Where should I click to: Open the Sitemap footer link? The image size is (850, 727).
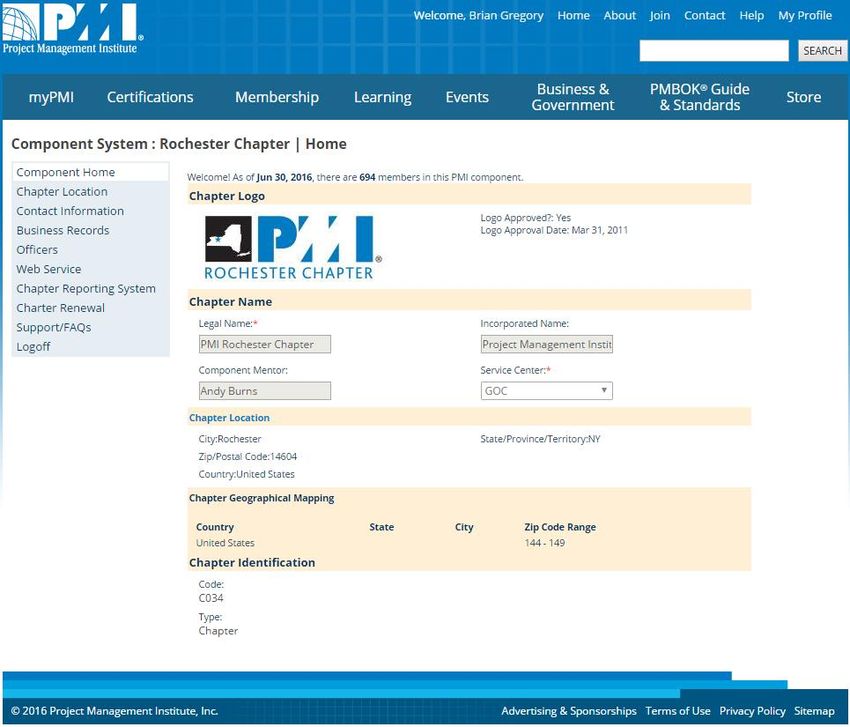(x=814, y=711)
